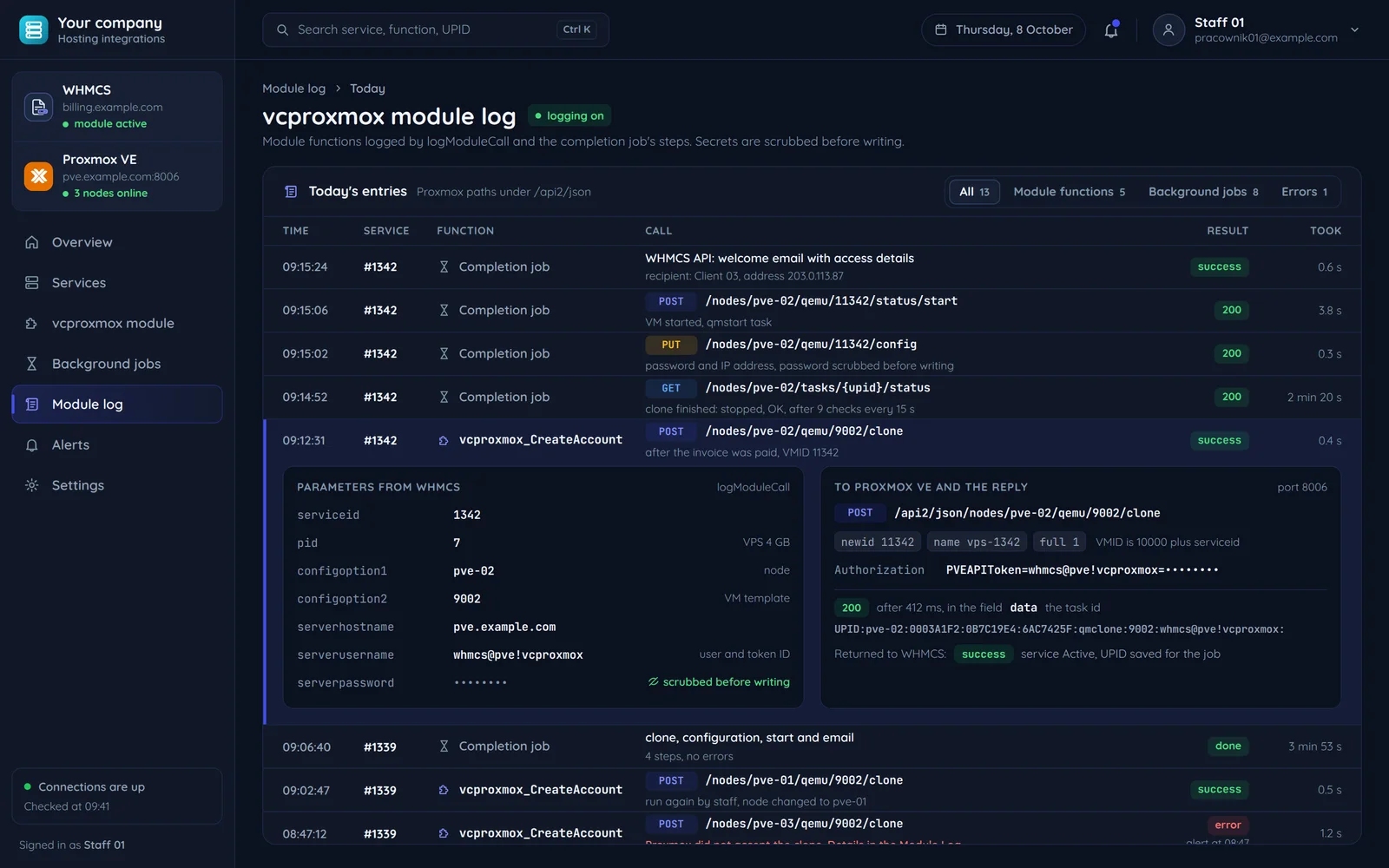Click the Staff 01 avatar icon
1389x868 pixels.
coord(1168,30)
